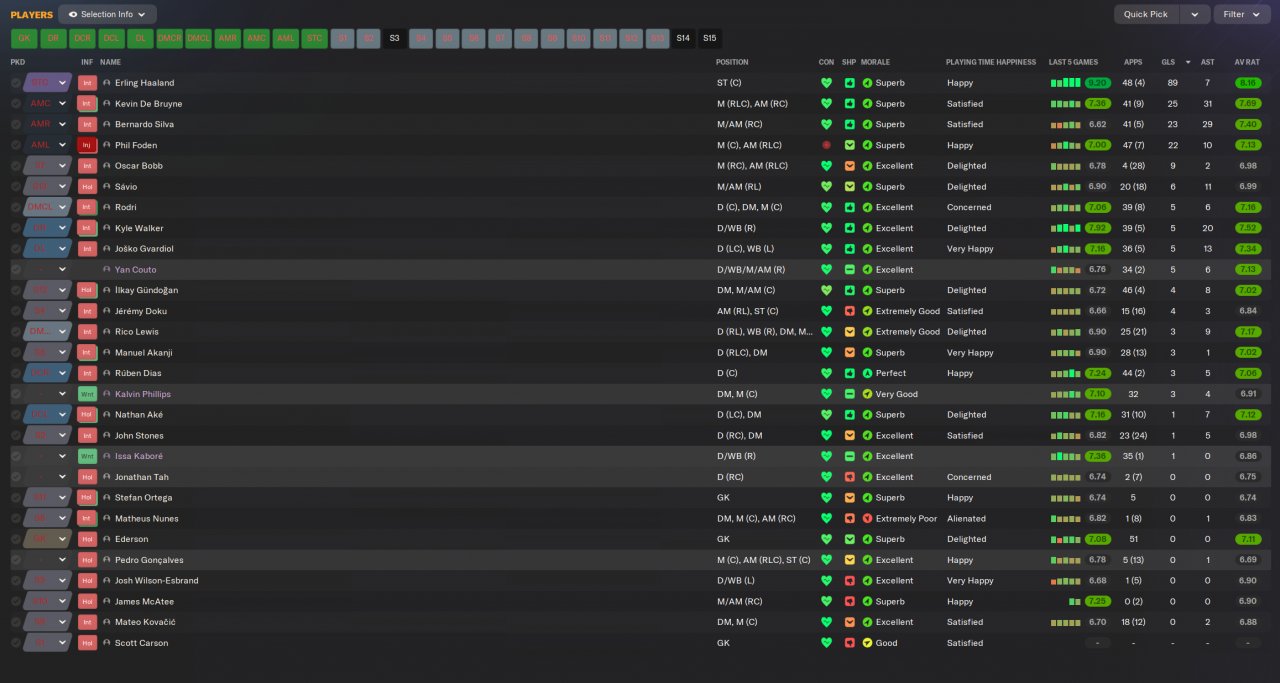Expand the arrow beside Quick Pick
1280x683 pixels.
coord(1194,14)
